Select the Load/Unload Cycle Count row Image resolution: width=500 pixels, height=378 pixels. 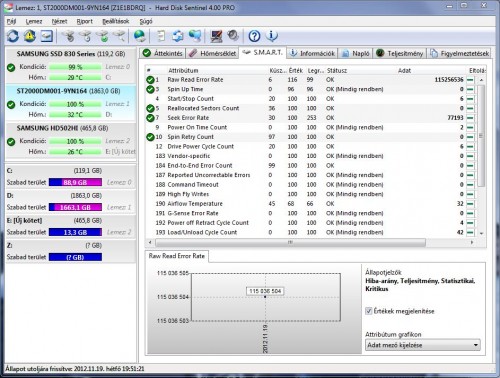[310, 232]
